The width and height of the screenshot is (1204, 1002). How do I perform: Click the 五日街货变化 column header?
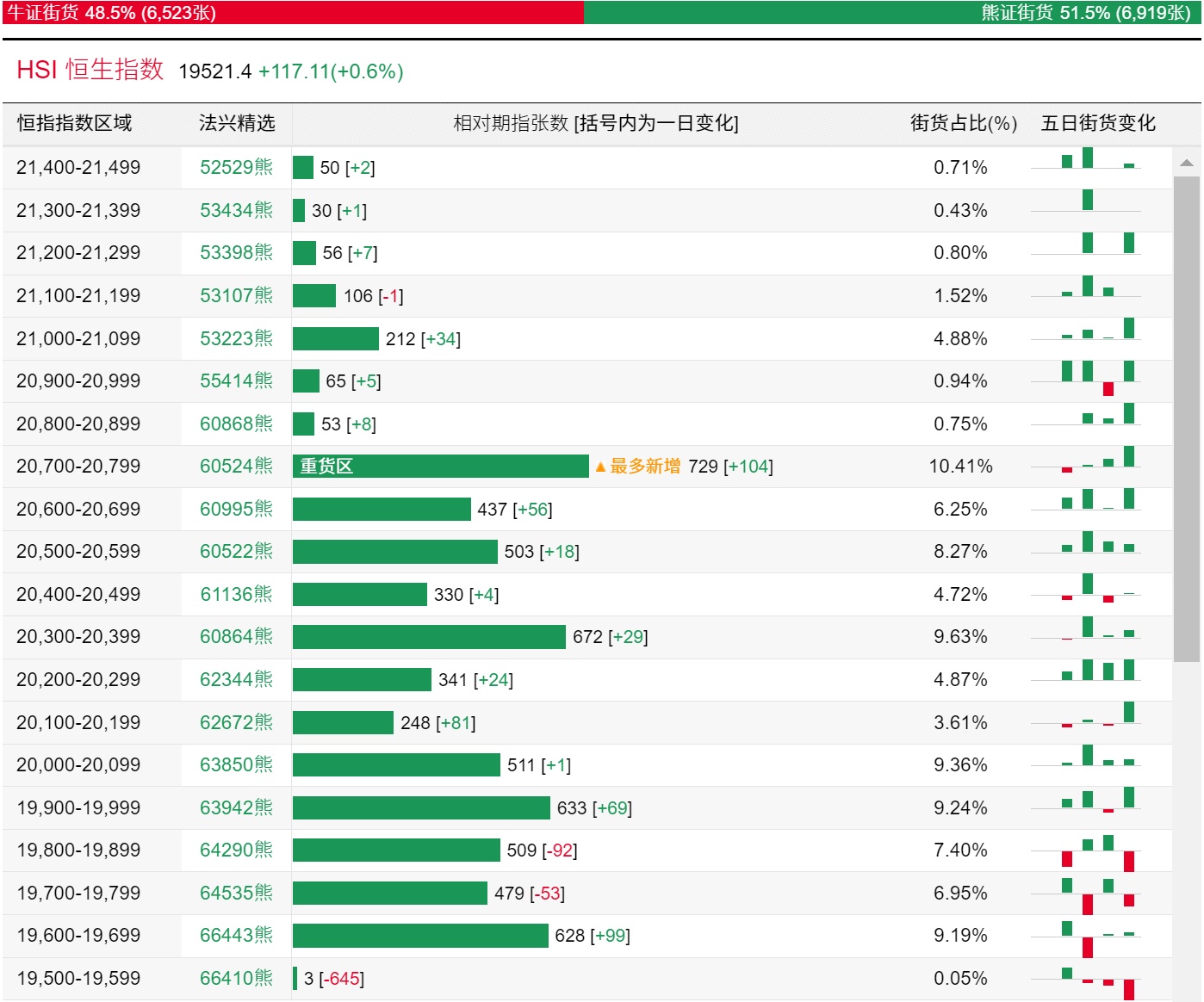(1098, 124)
